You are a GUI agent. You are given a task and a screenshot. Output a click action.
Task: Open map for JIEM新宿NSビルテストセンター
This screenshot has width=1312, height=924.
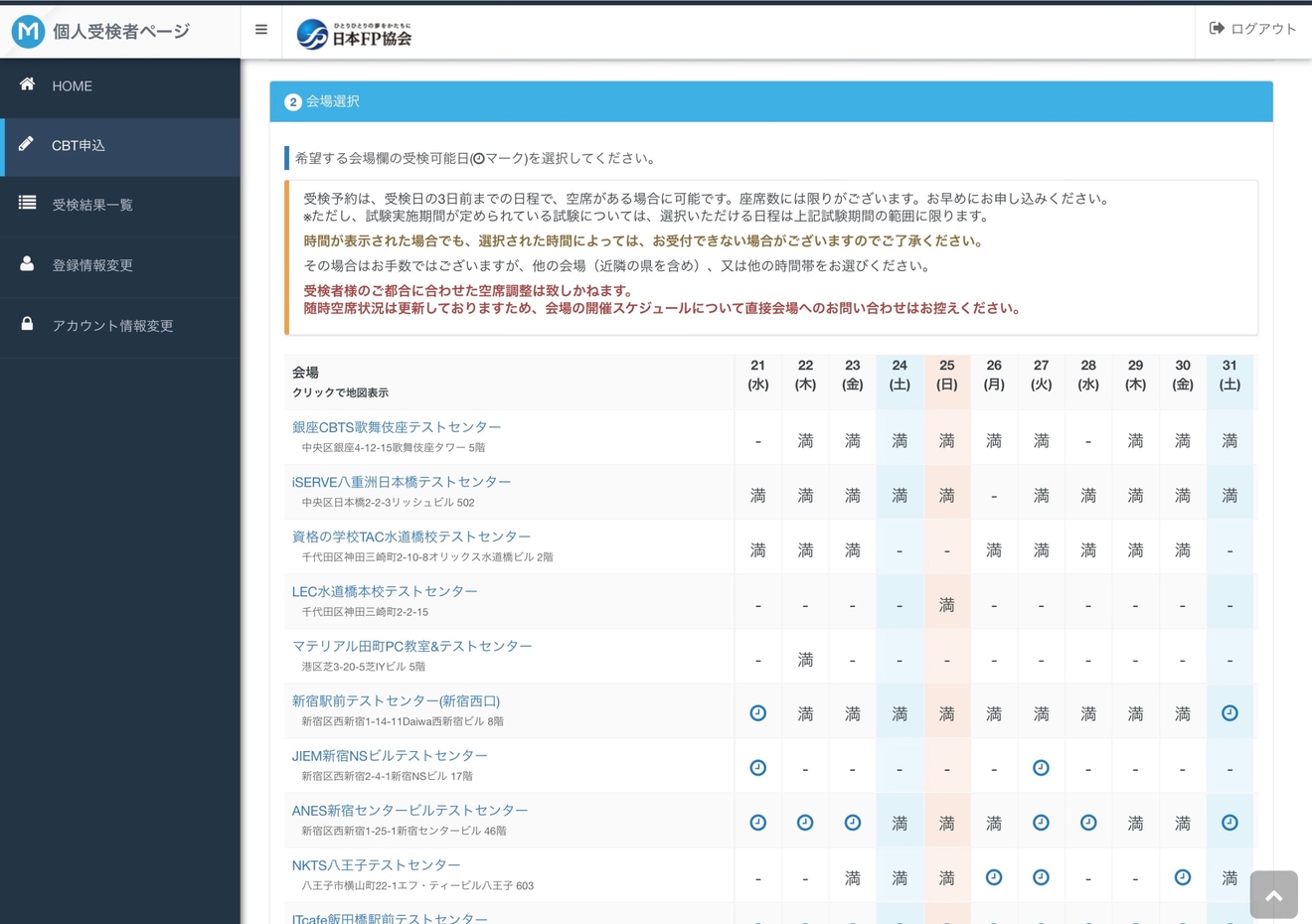tap(390, 756)
